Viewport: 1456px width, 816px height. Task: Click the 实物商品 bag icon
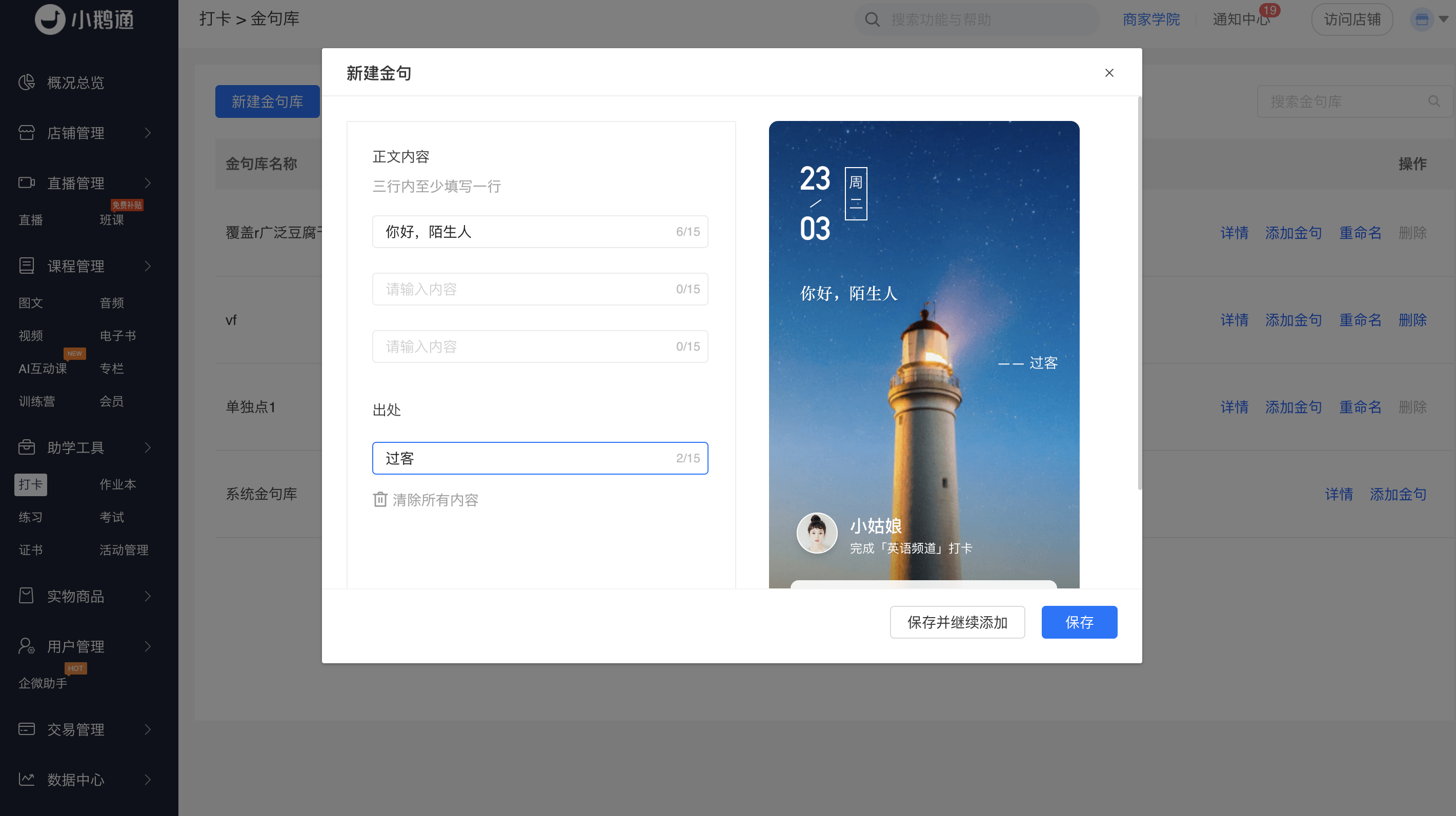click(x=27, y=596)
